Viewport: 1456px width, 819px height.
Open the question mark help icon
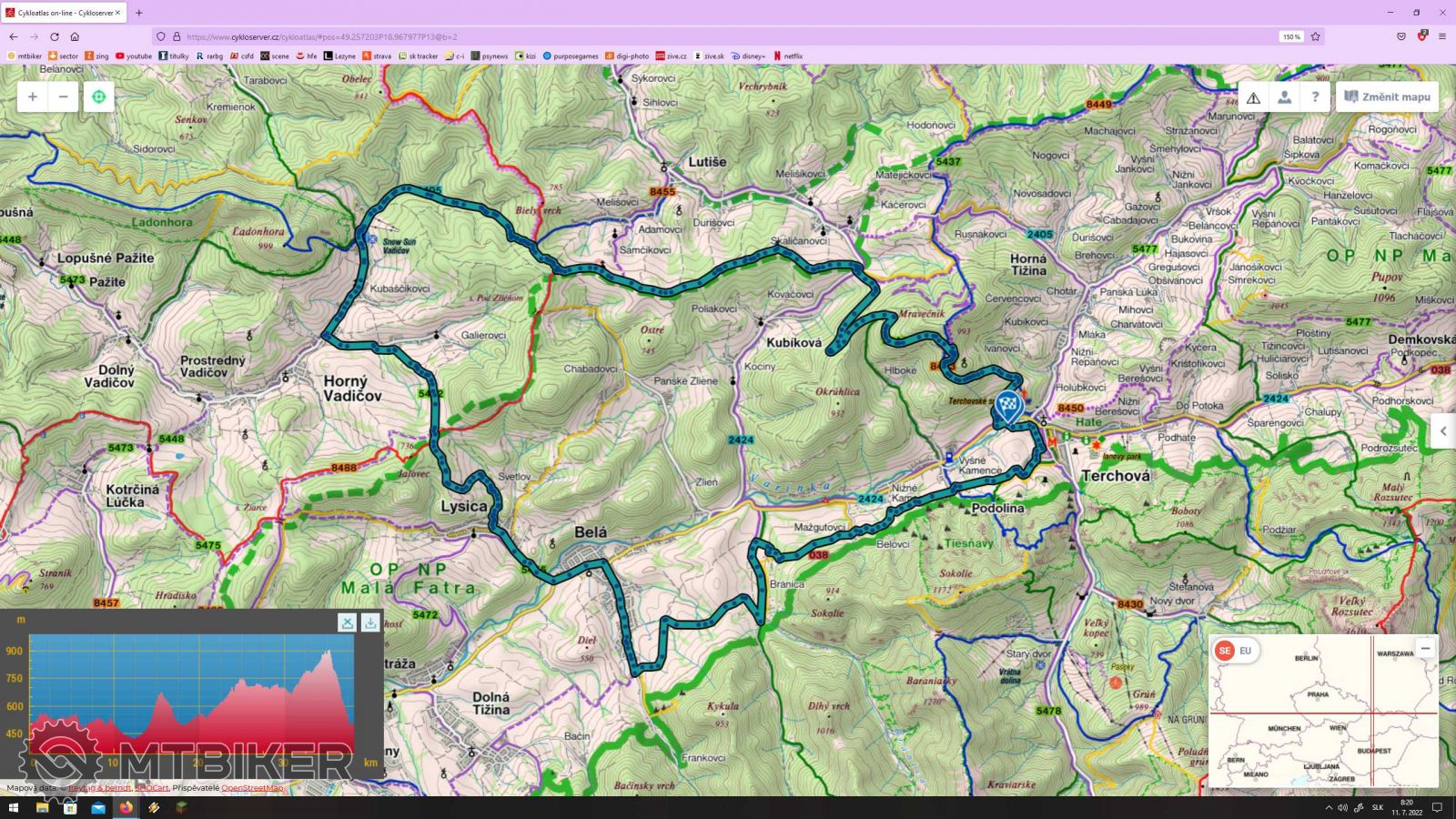pos(1315,97)
